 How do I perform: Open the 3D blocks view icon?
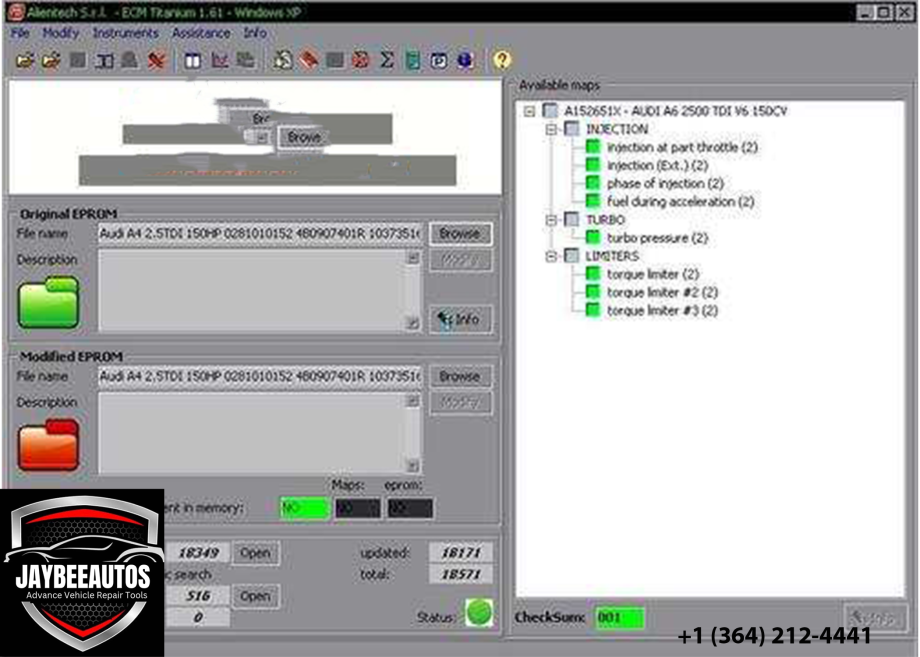coord(245,60)
